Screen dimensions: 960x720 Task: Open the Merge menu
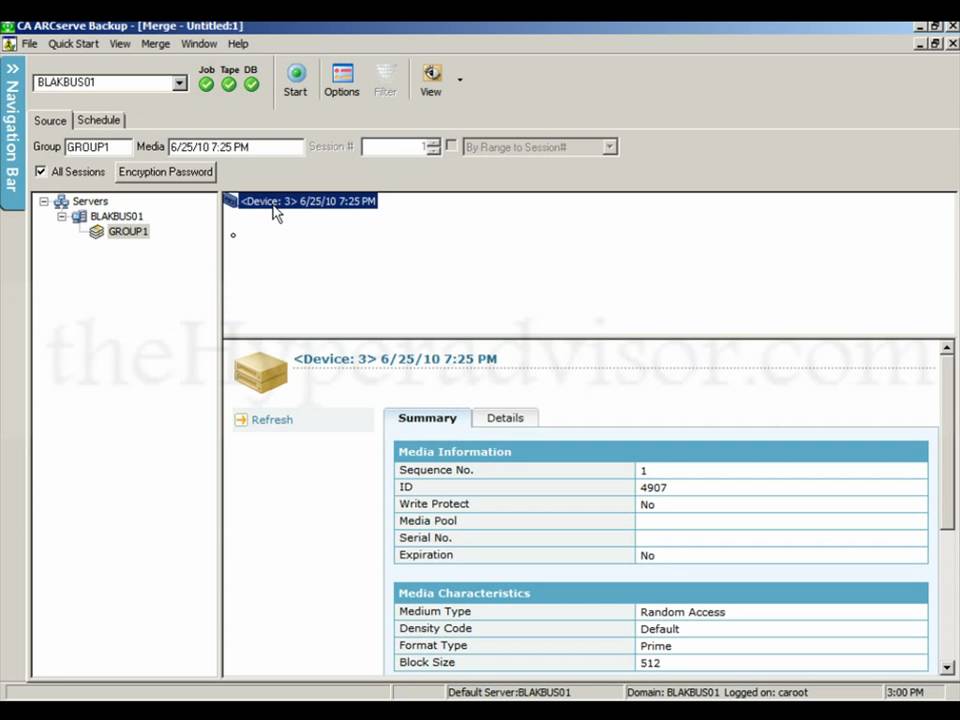click(x=156, y=44)
